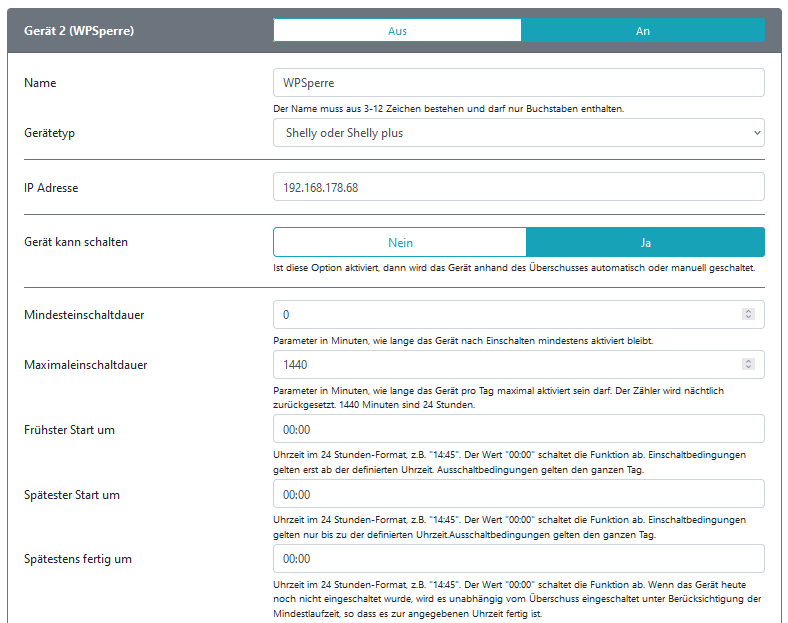788x623 pixels.
Task: Click the Spätestens fertig um label
Action: point(78,559)
